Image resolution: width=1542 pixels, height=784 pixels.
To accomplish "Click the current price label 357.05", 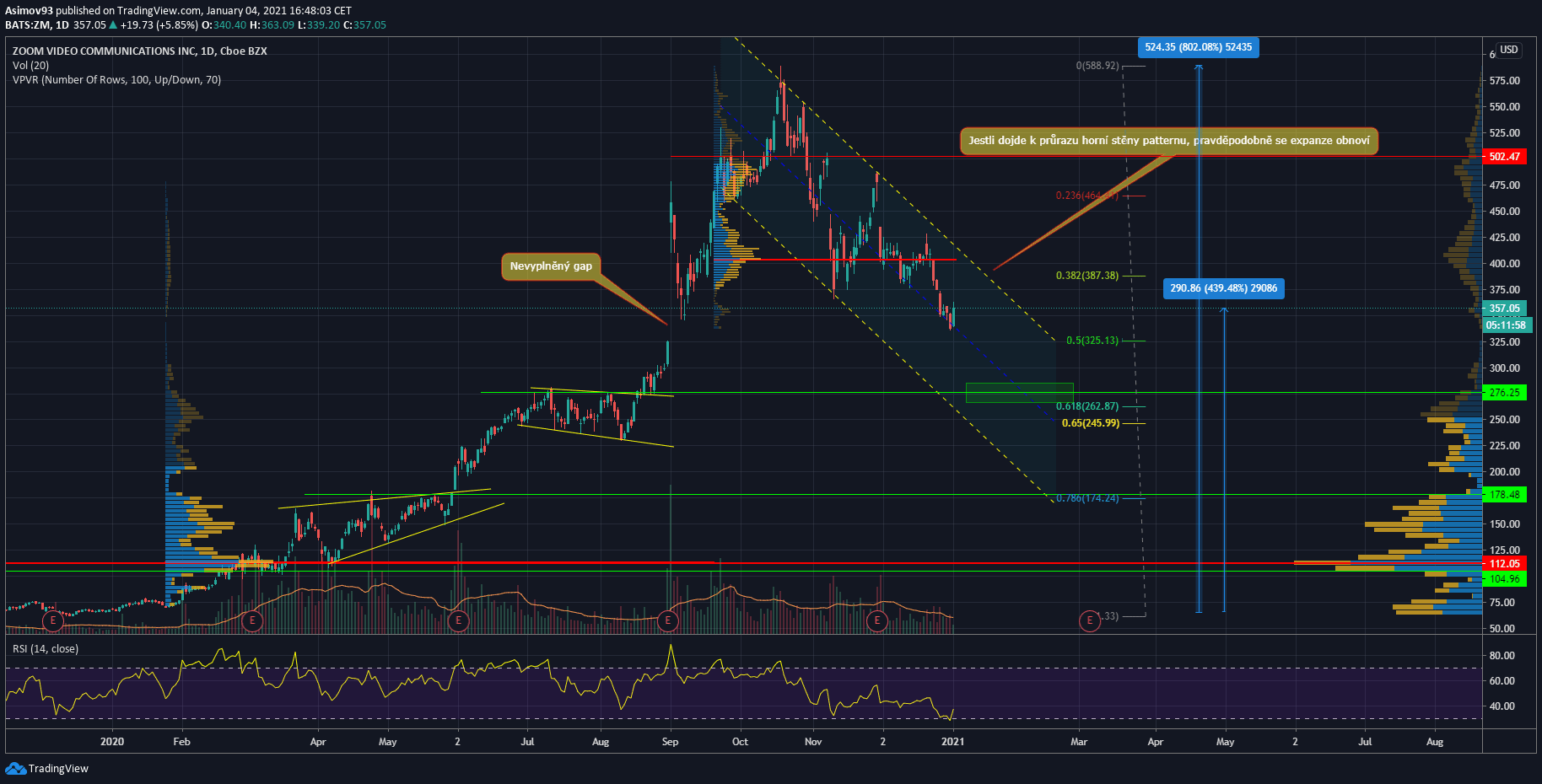I will tap(1504, 309).
